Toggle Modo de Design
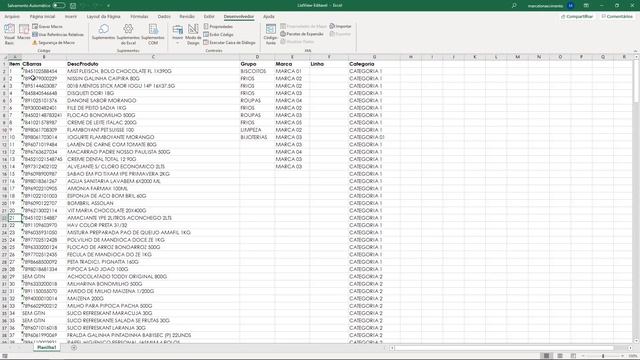The image size is (640, 360). [193, 34]
